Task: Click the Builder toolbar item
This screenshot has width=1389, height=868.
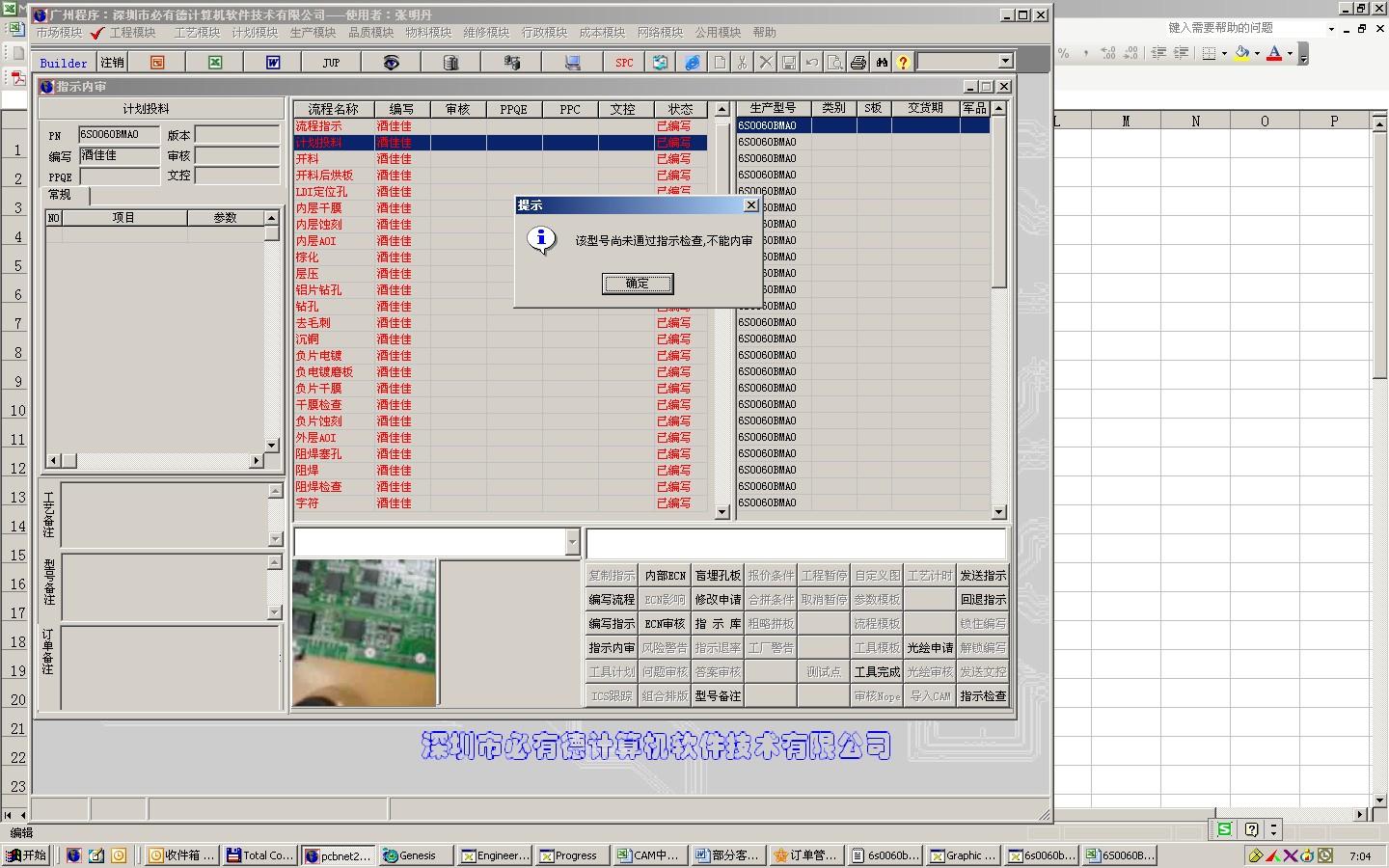Action: click(64, 63)
